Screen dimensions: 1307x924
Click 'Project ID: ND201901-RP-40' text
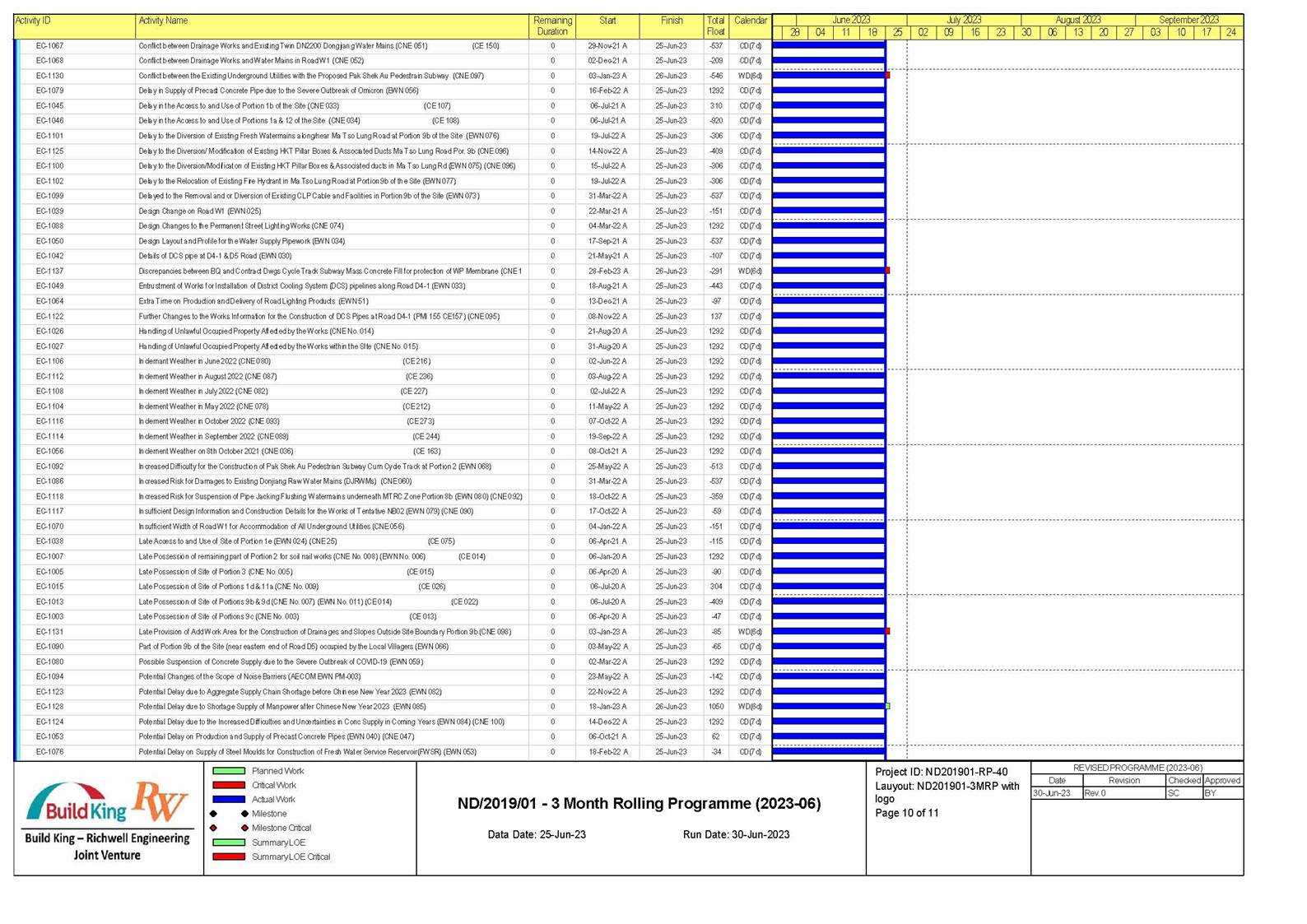(x=941, y=772)
